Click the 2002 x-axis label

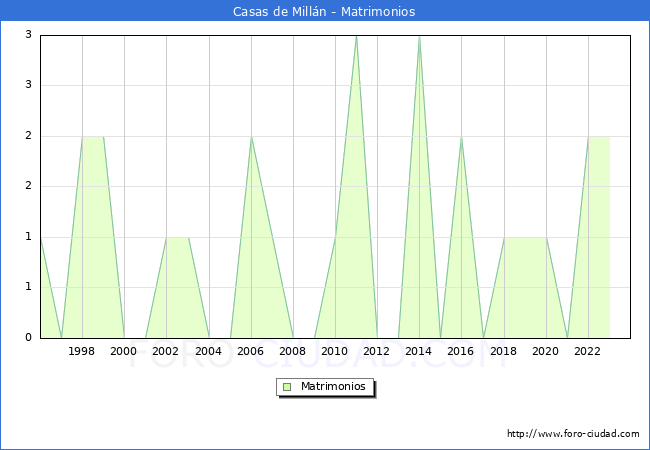[x=165, y=351]
